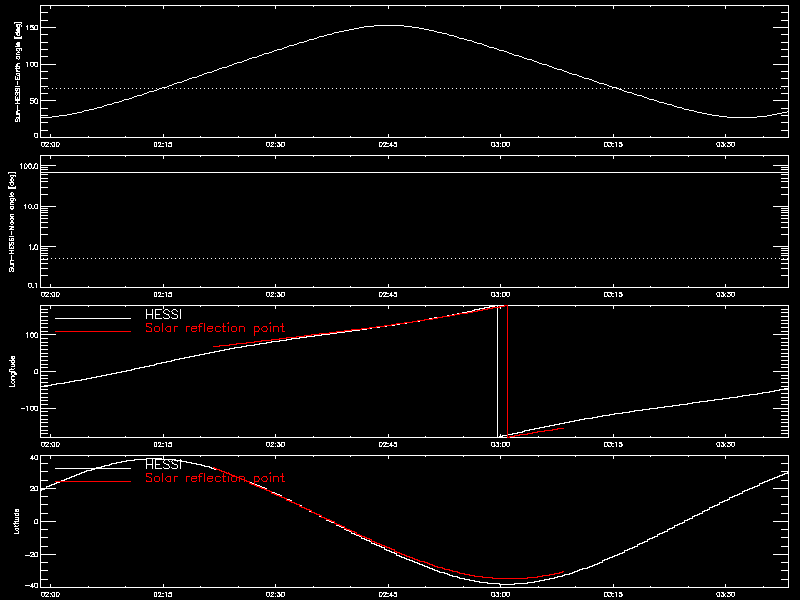Image resolution: width=800 pixels, height=600 pixels.
Task: Click the 'Sun-HESSI-Earth angle [deg]' axis title
Action: [17, 72]
